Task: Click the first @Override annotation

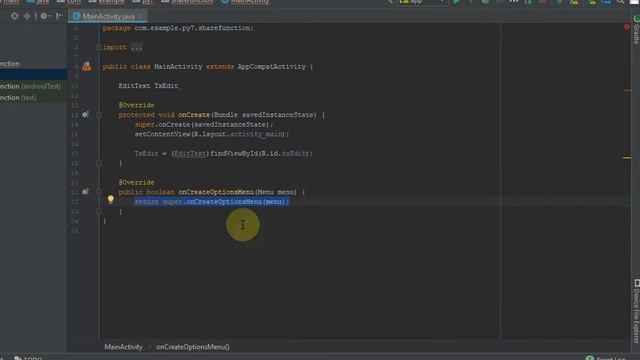Action: 136,105
